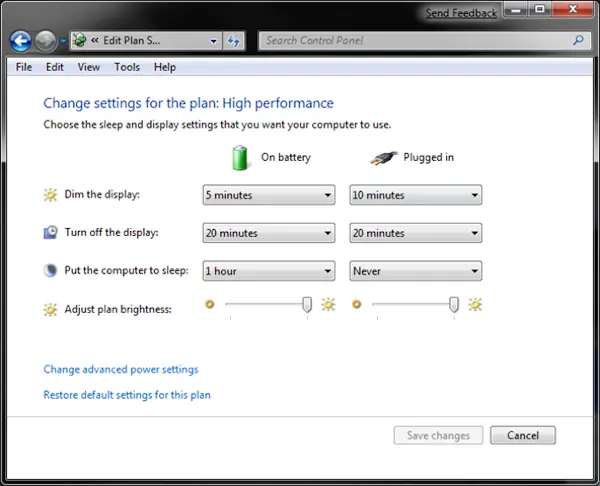Close the window with the red X
The width and height of the screenshot is (600, 486).
tap(573, 10)
